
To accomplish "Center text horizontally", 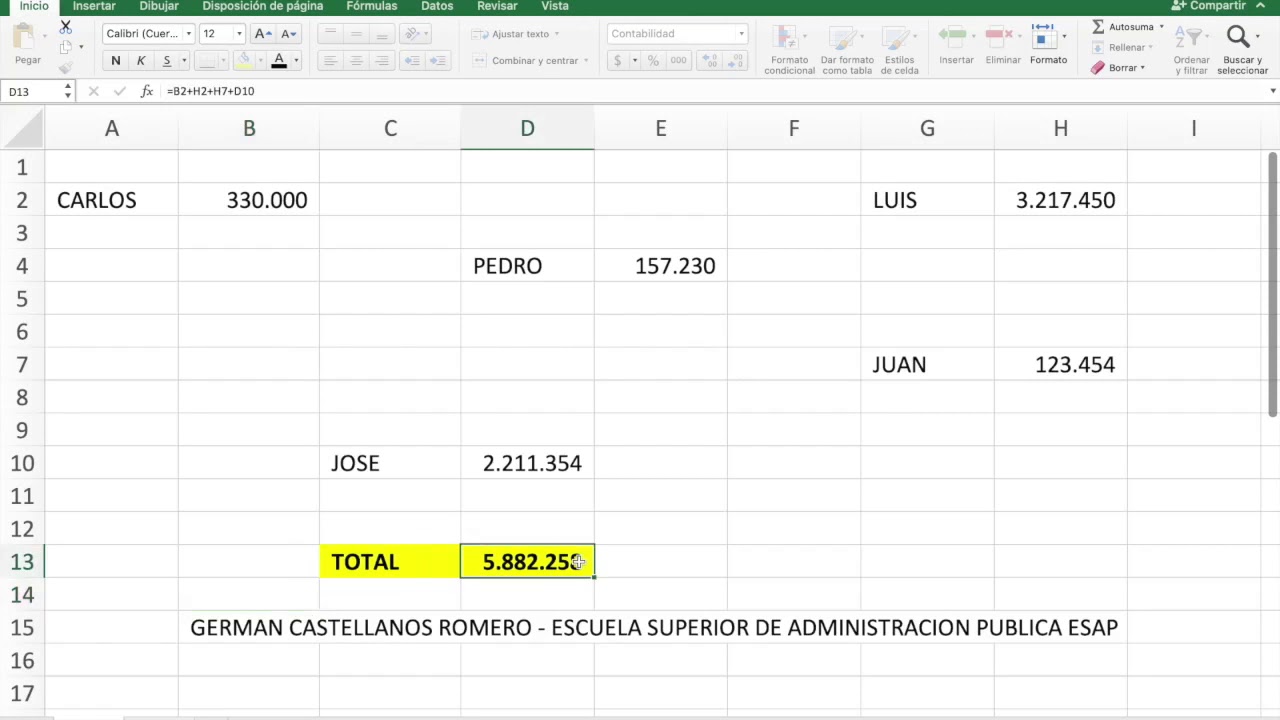I will 356,61.
